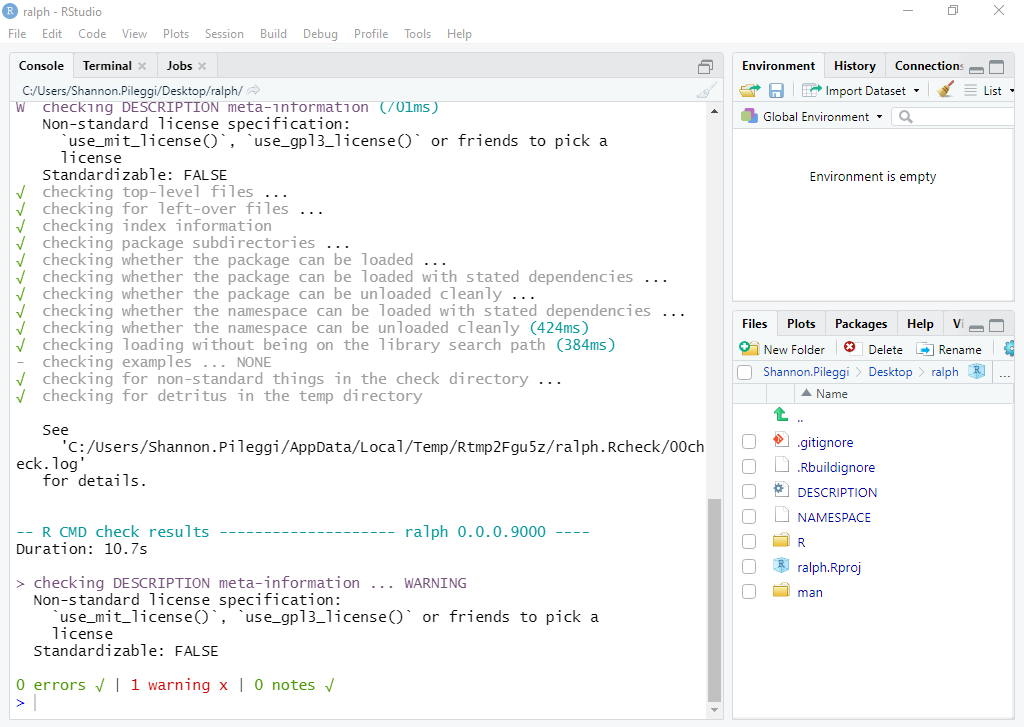Check the ralph.Rproj checkbox
Screen dimensions: 1024x727
(749, 566)
